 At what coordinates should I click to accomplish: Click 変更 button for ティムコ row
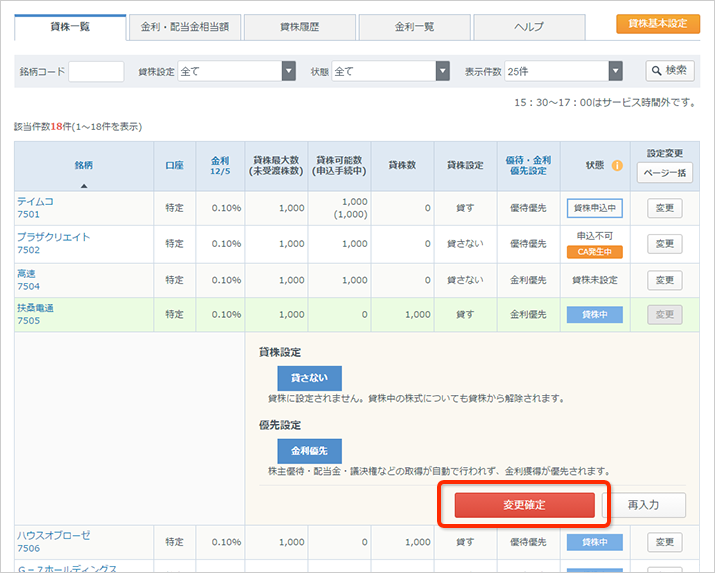pos(664,208)
